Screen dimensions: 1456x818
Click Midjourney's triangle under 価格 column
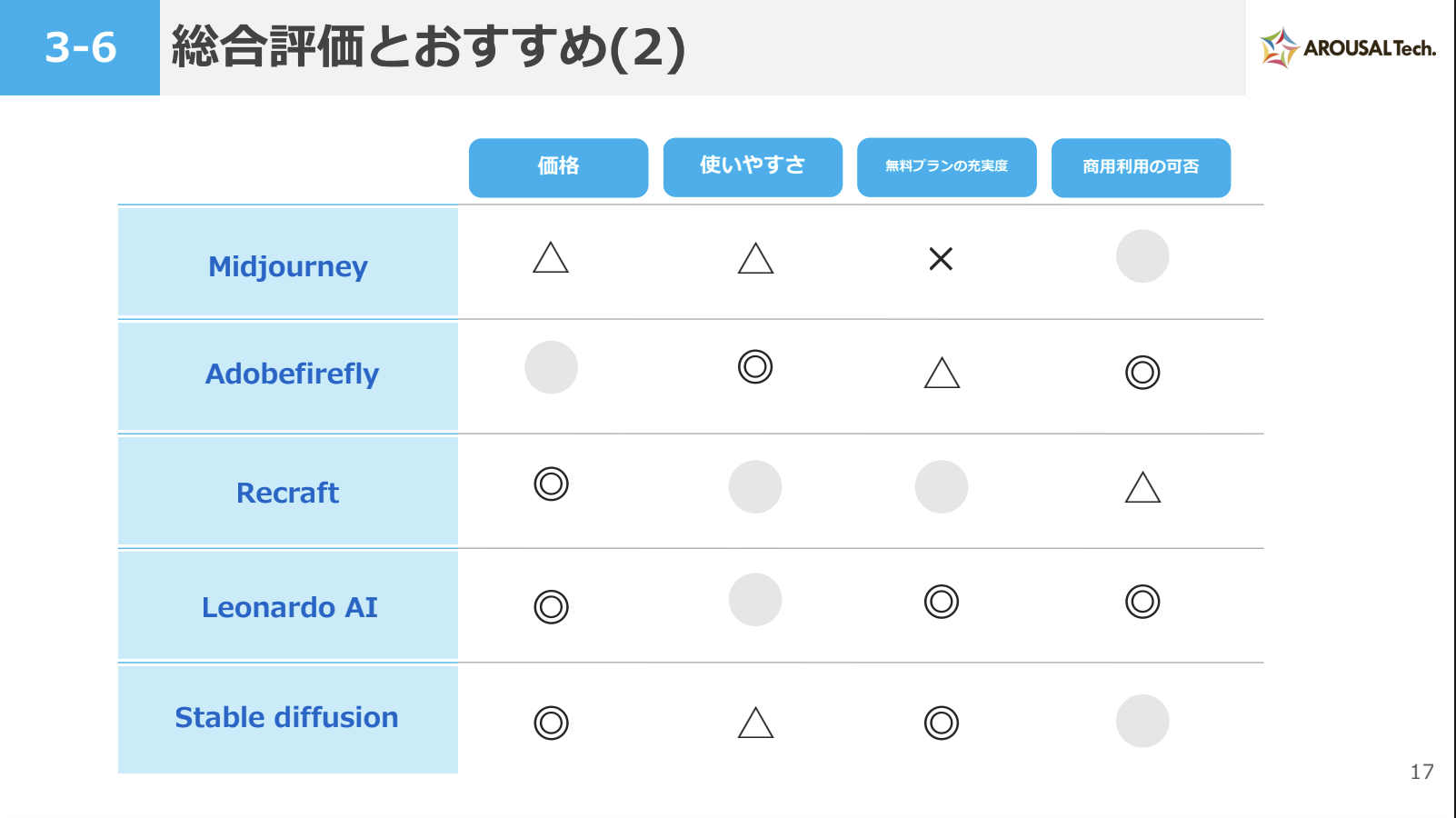click(x=551, y=258)
